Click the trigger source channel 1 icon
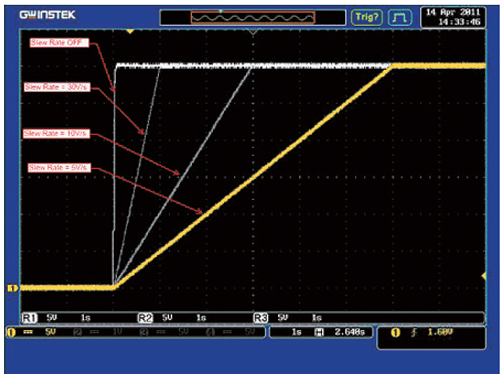The height and width of the screenshot is (378, 503). pyautogui.click(x=395, y=332)
